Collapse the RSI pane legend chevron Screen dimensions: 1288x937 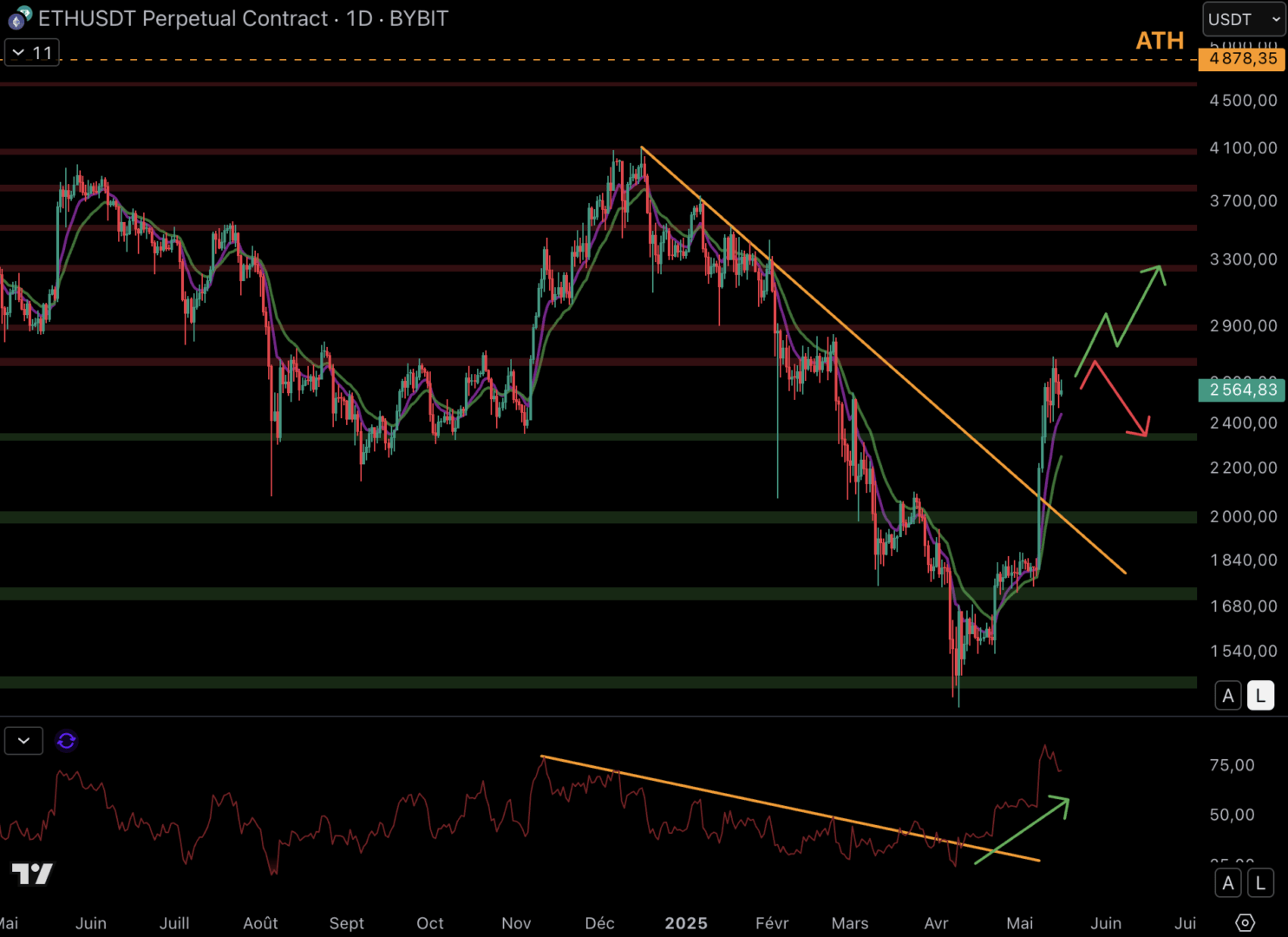tap(23, 741)
